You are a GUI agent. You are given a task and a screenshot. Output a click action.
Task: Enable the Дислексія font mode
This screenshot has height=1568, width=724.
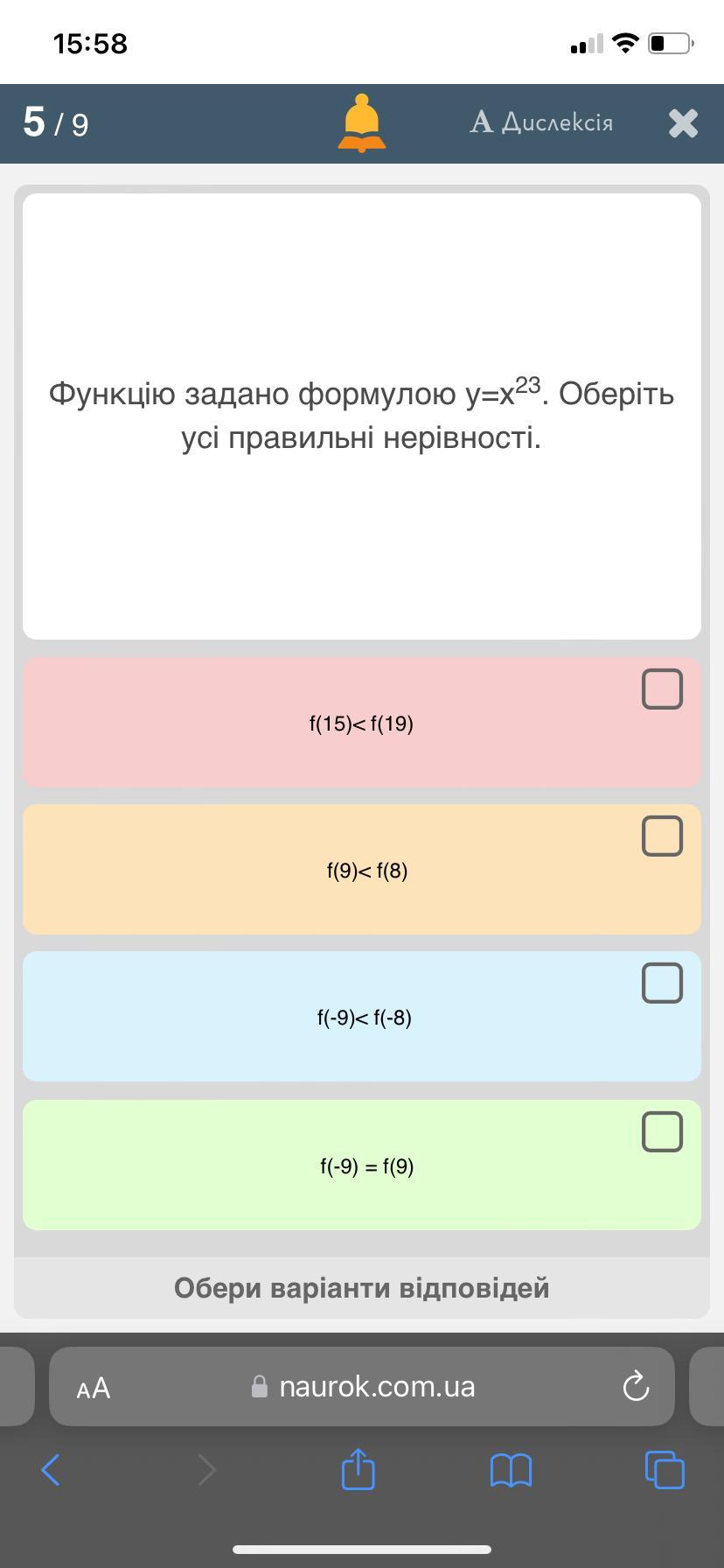pyautogui.click(x=541, y=122)
